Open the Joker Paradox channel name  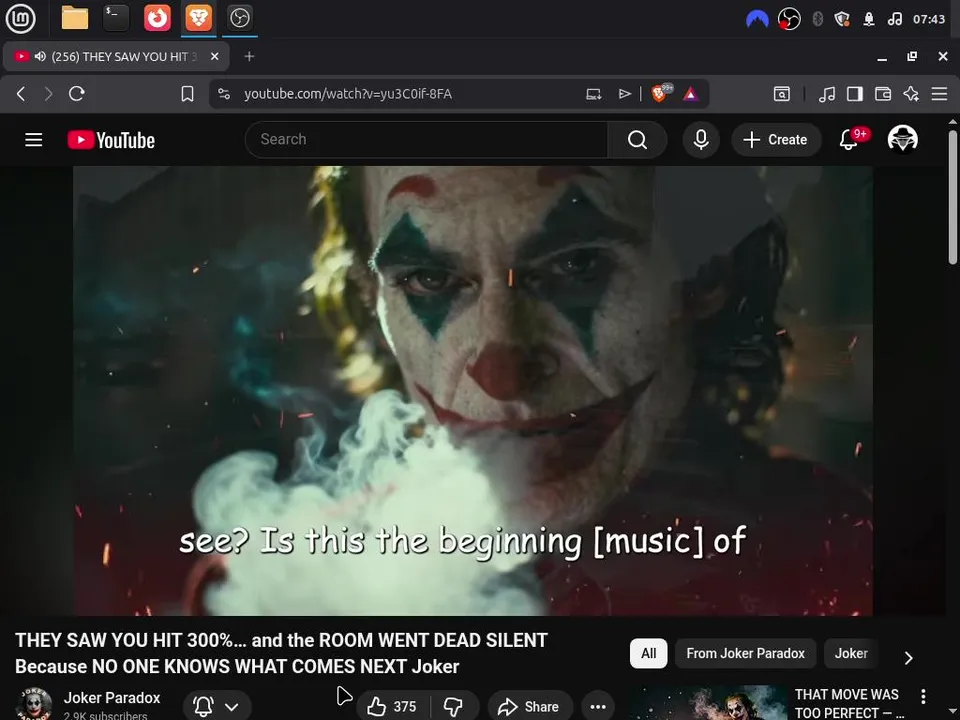tap(112, 698)
